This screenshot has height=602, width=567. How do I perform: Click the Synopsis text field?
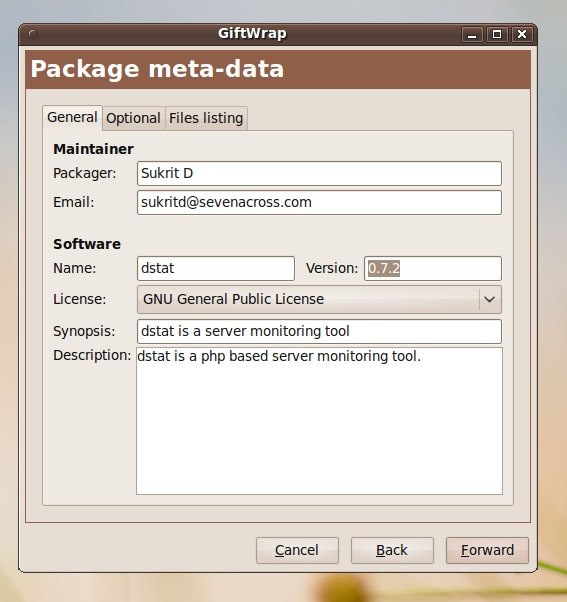(x=319, y=331)
